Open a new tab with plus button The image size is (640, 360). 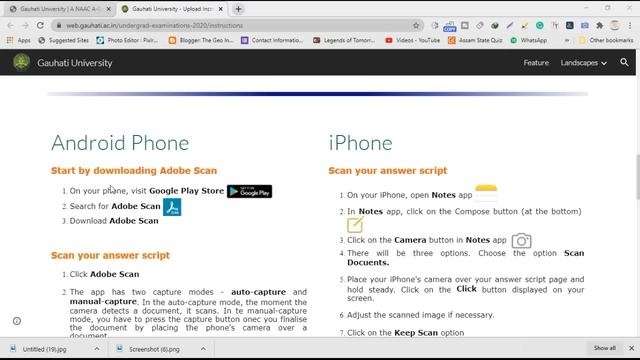(x=238, y=9)
